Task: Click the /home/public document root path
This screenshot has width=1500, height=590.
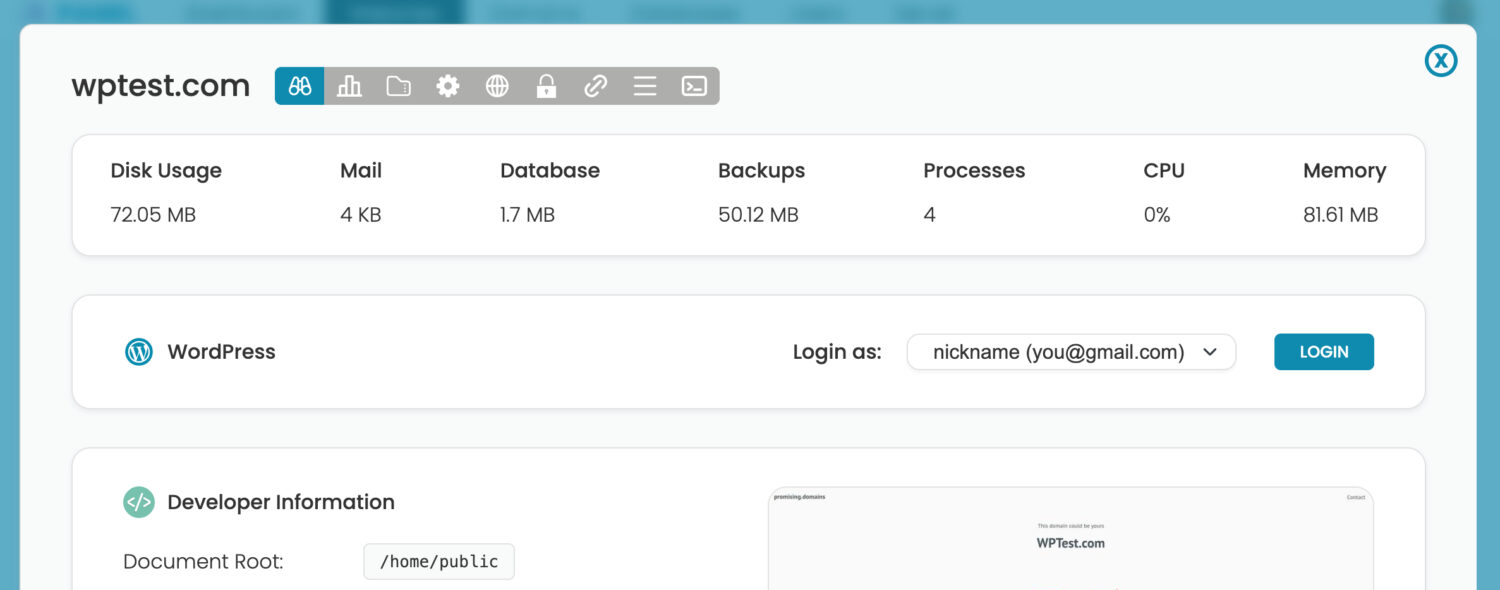Action: click(439, 562)
